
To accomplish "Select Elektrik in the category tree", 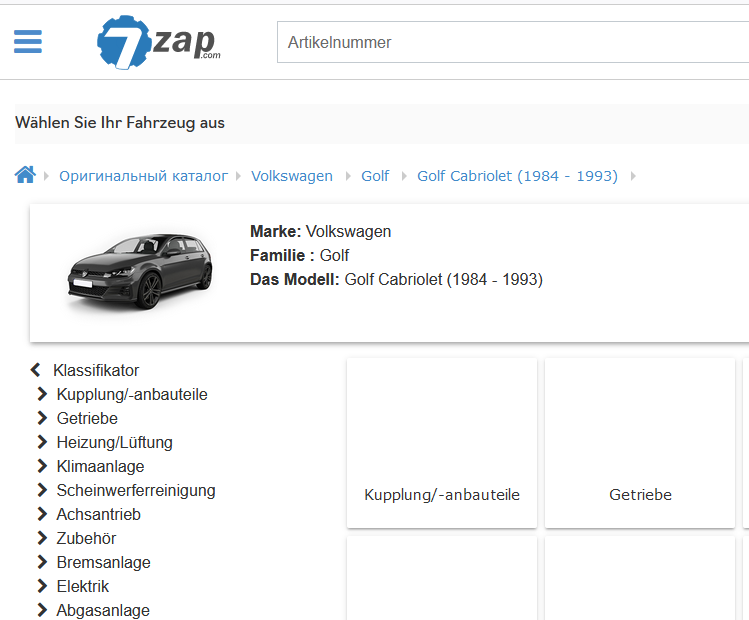I will (x=83, y=586).
